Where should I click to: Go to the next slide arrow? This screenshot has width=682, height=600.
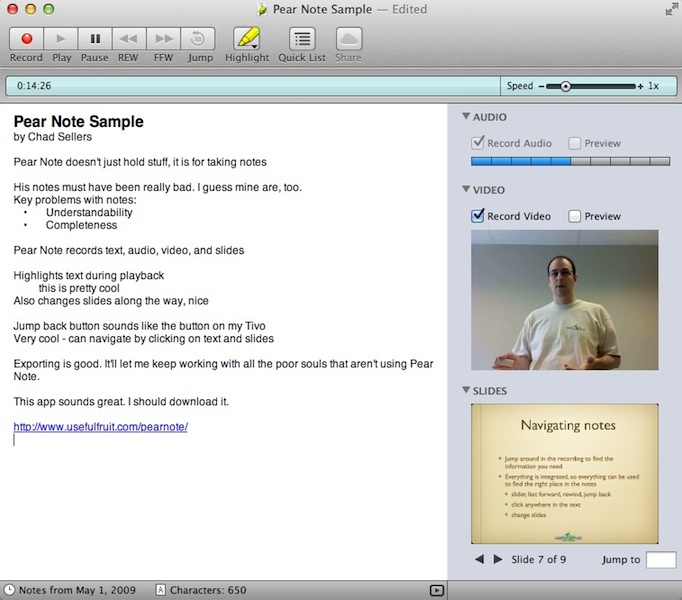[x=498, y=559]
